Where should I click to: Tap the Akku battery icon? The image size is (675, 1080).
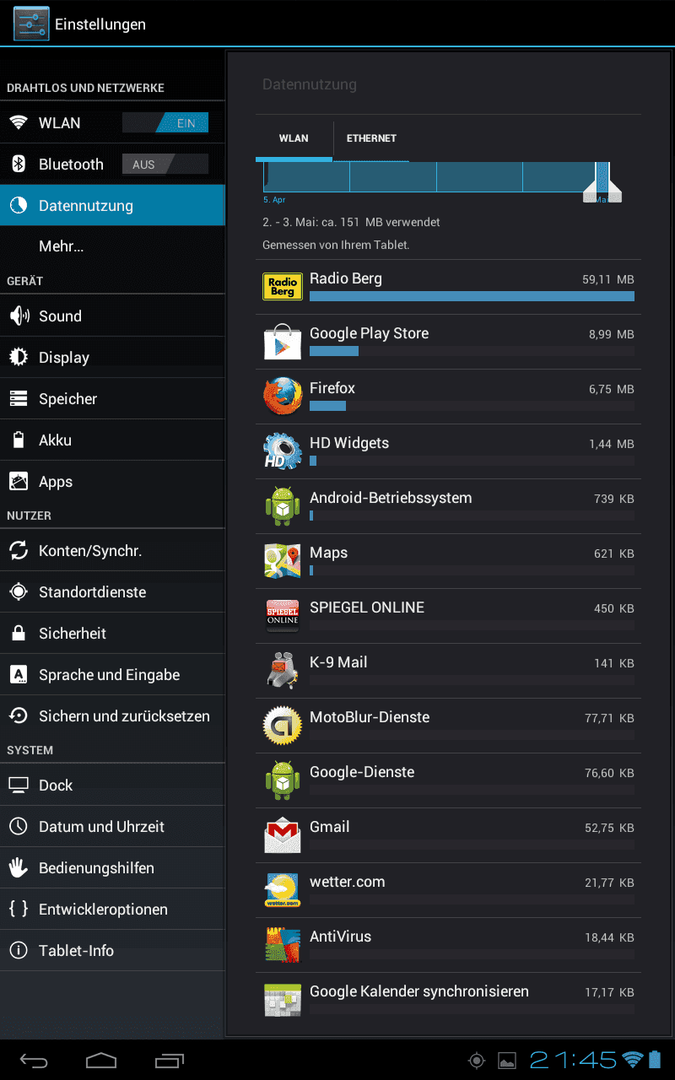(19, 440)
